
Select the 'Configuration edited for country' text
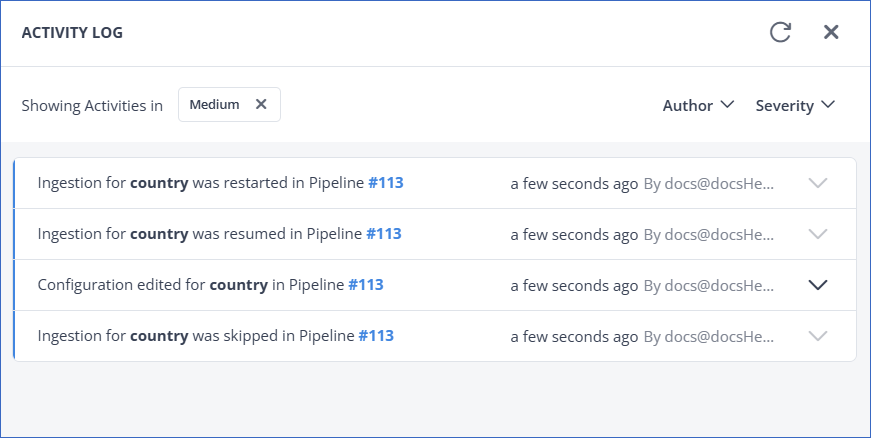pyautogui.click(x=153, y=285)
